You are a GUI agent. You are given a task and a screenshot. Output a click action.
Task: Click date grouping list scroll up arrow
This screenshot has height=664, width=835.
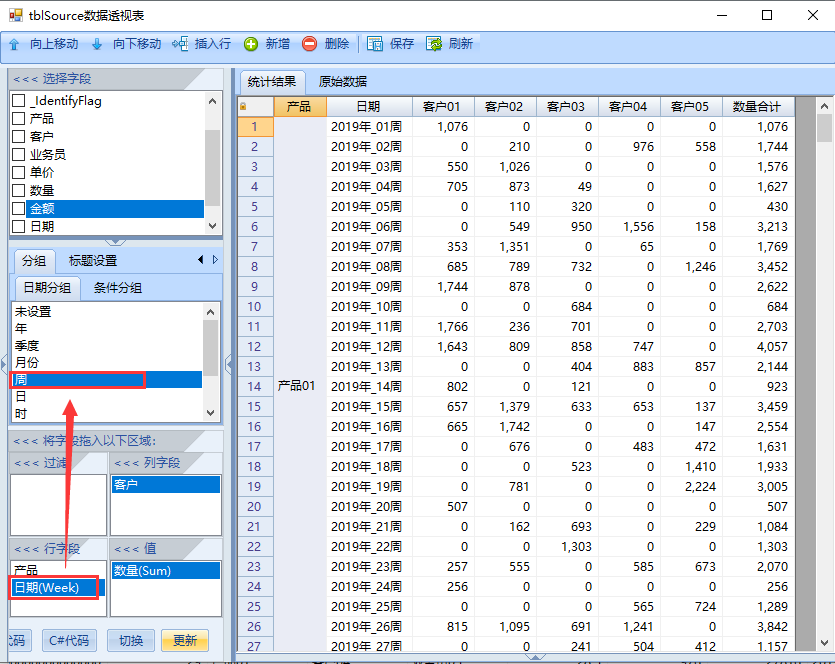pyautogui.click(x=210, y=312)
